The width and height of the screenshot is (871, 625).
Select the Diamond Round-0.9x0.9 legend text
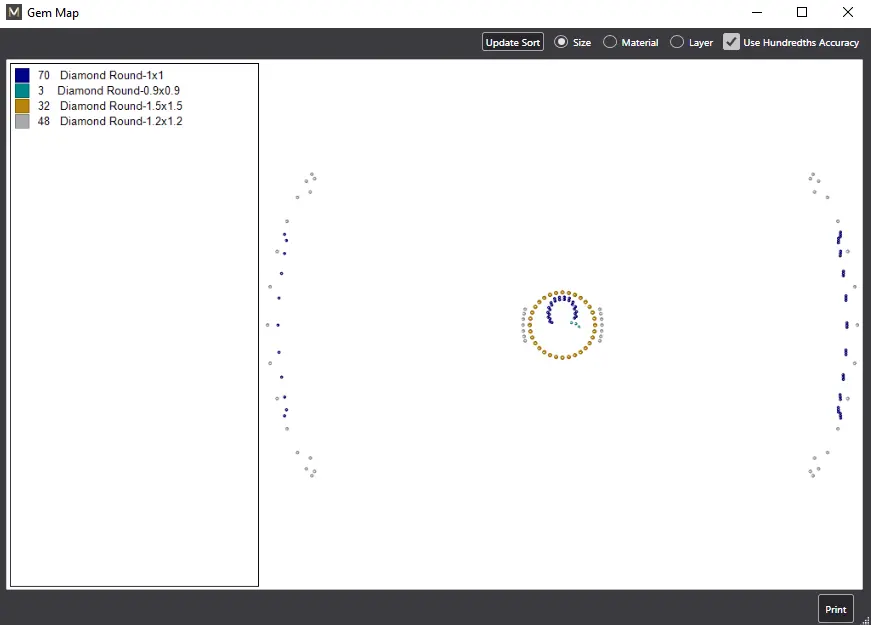[118, 91]
